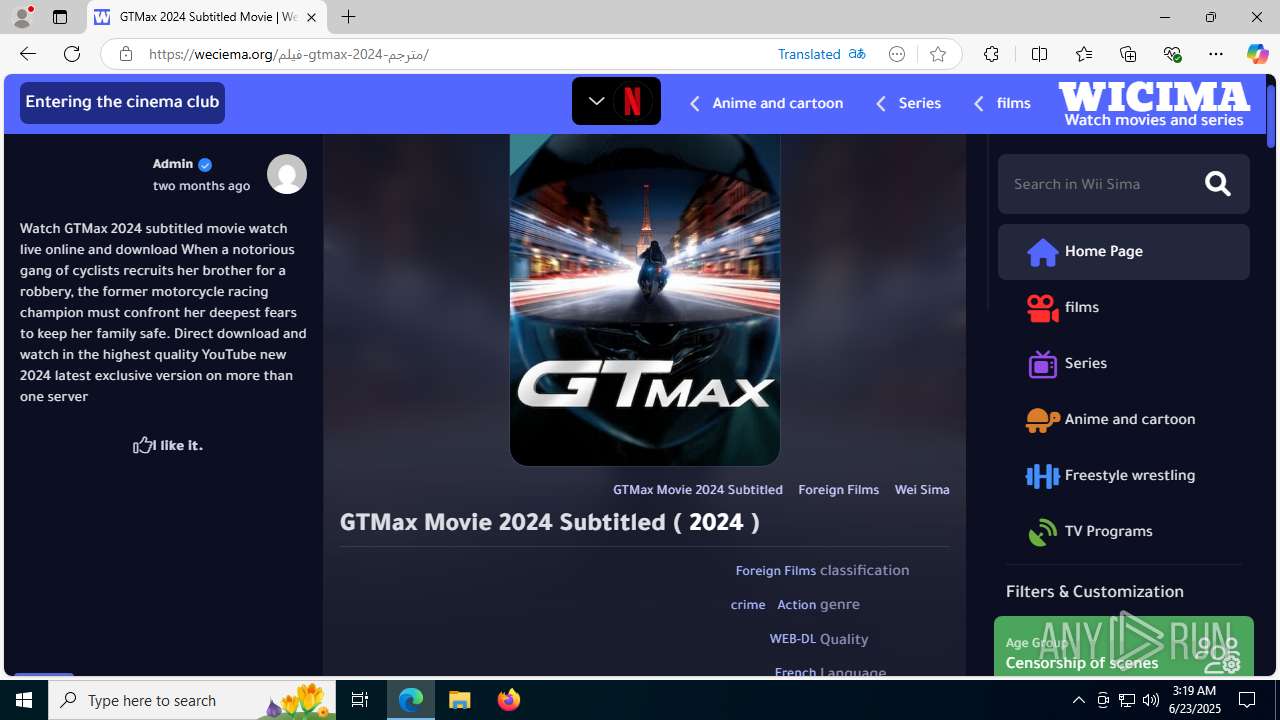This screenshot has height=720, width=1280.
Task: Click the Admin avatar image
Action: click(287, 174)
